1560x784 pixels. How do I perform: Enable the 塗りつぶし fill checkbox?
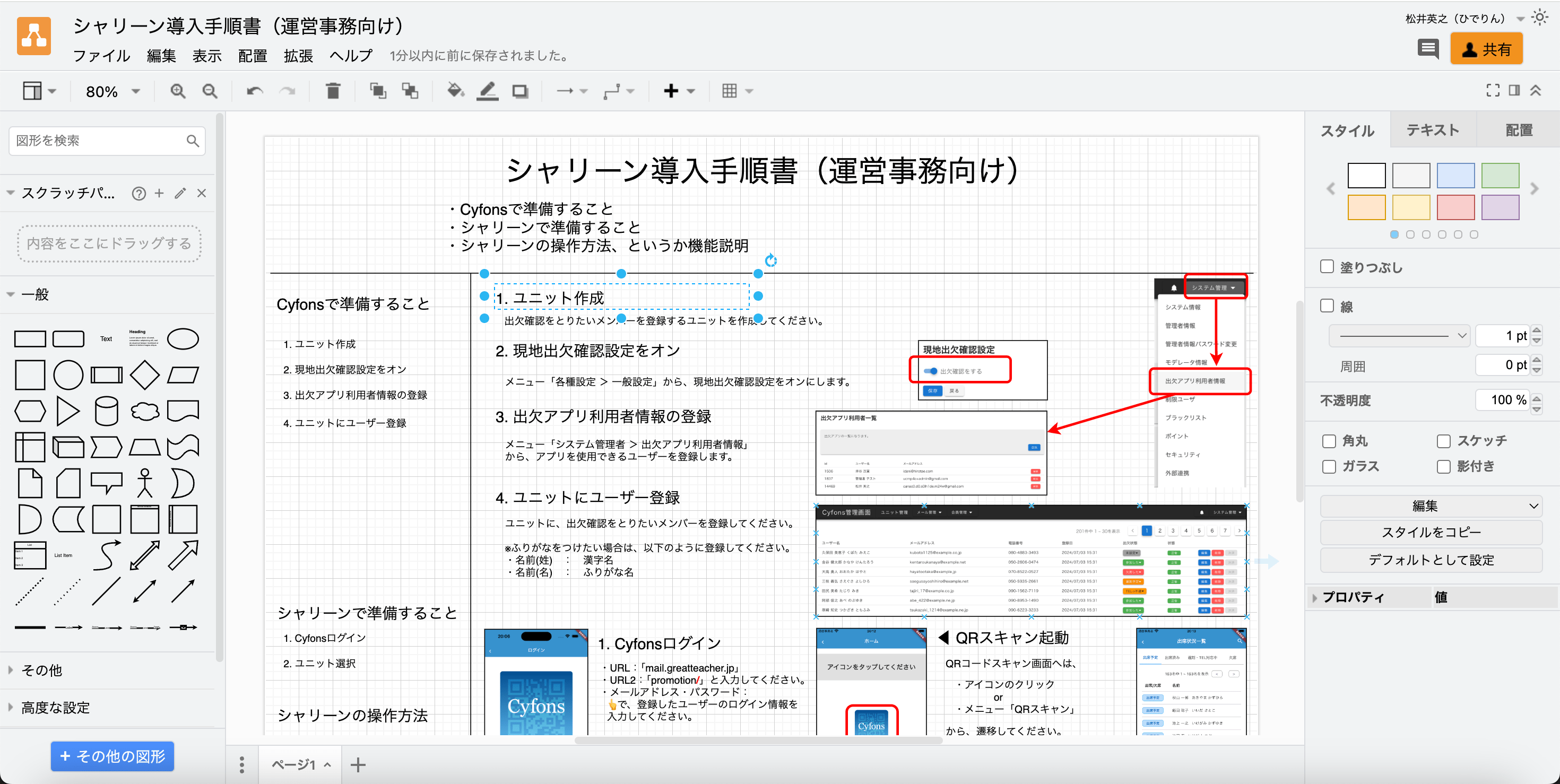[1327, 267]
